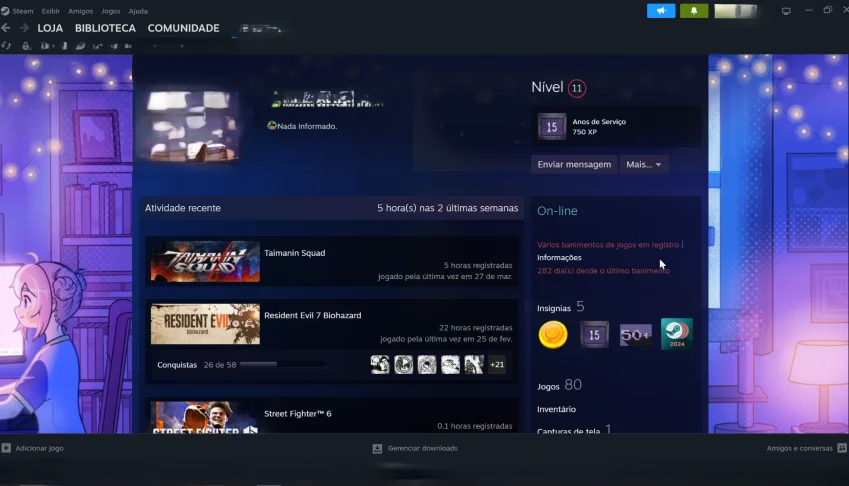The width and height of the screenshot is (849, 486).
Task: Click the Gerenciar downloads icon
Action: click(x=377, y=448)
